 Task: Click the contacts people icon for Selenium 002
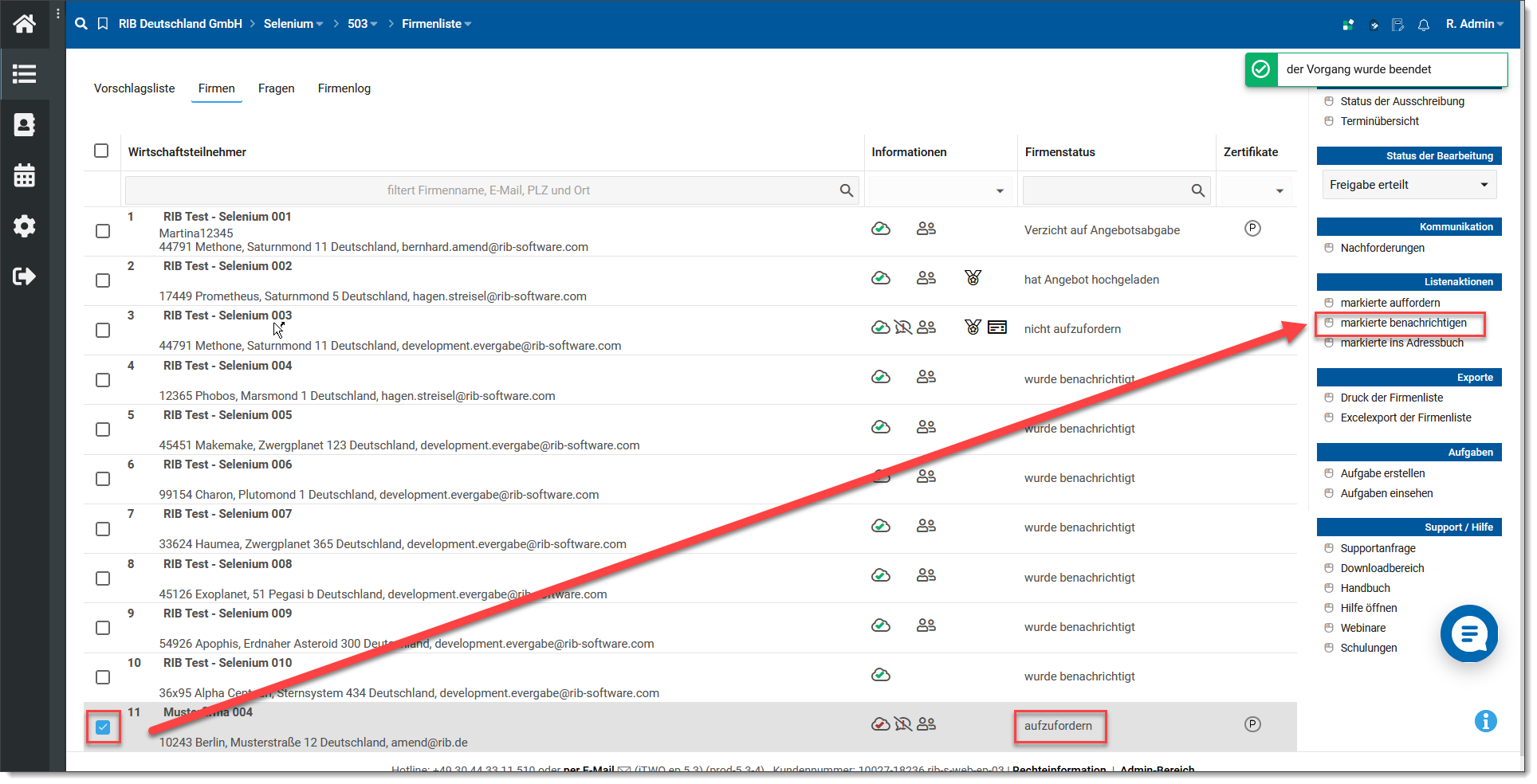coord(926,278)
